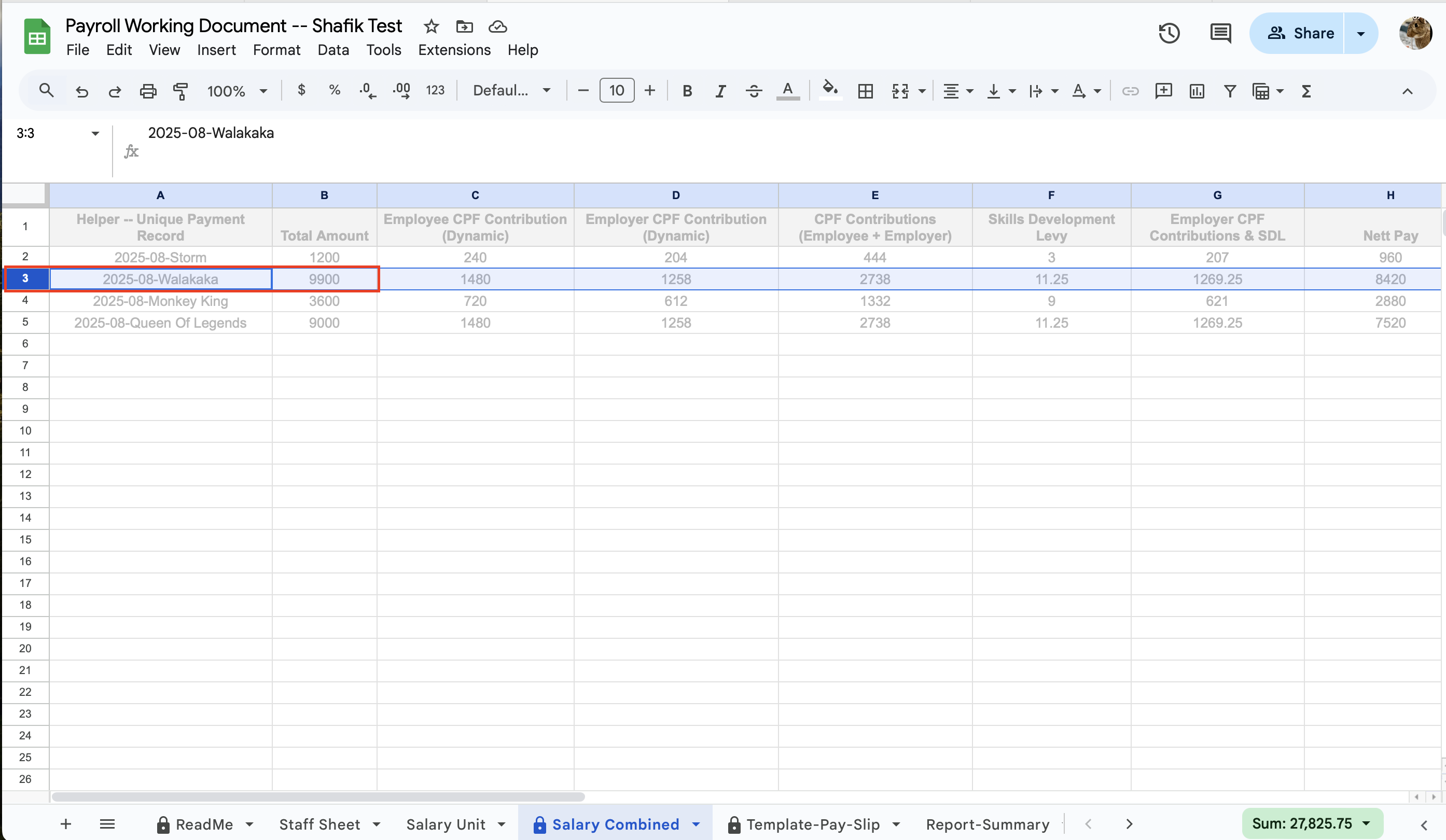Image resolution: width=1446 pixels, height=840 pixels.
Task: Increase font size plus button
Action: coord(649,90)
